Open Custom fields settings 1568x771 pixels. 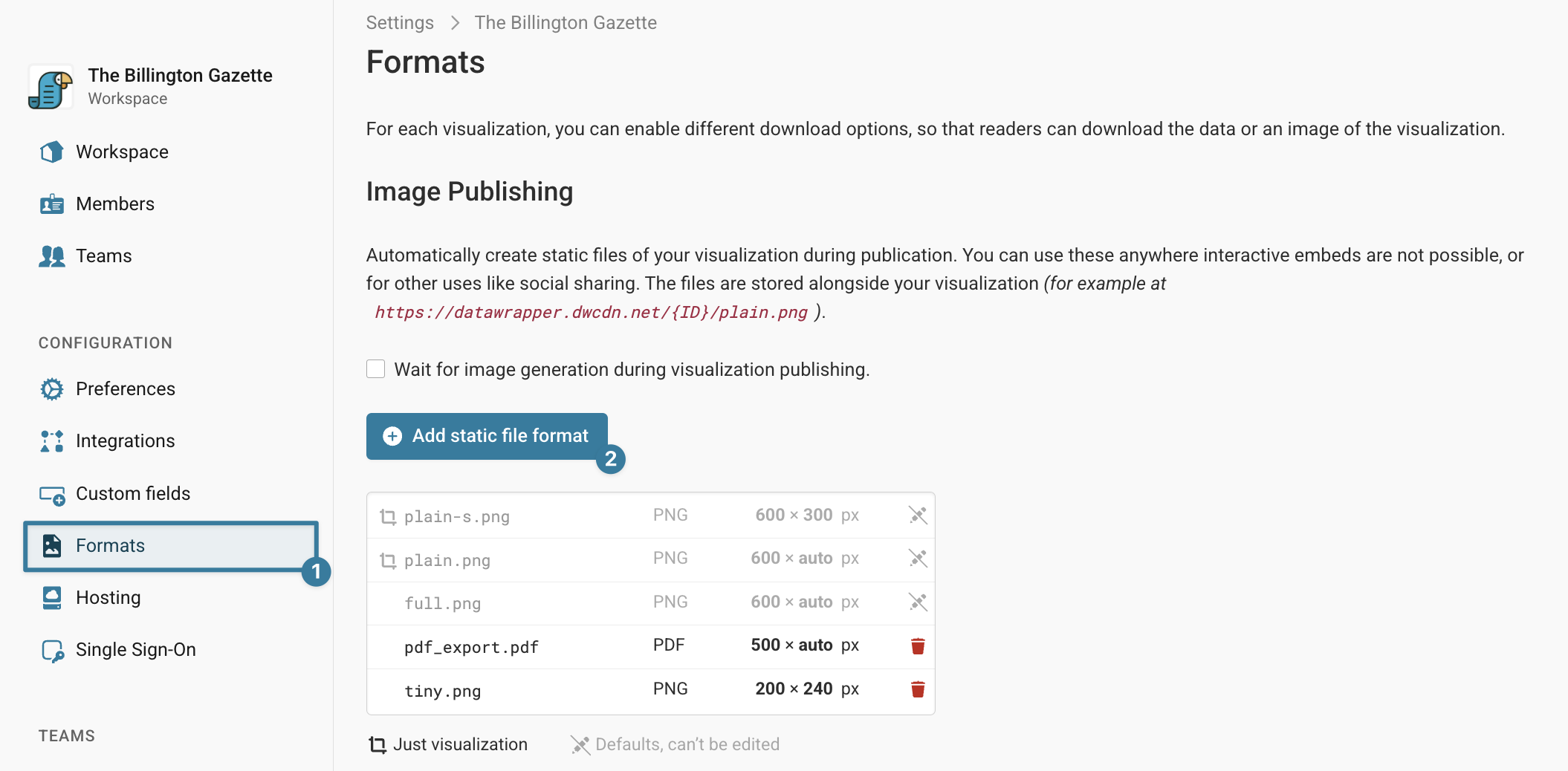[x=133, y=493]
